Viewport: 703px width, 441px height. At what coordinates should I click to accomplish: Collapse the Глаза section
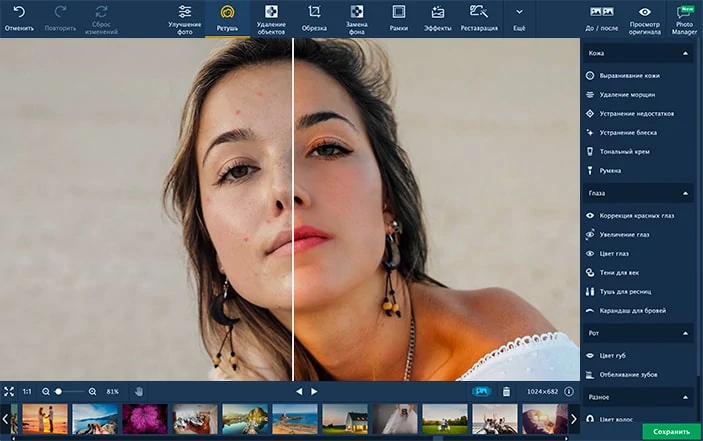click(x=686, y=193)
